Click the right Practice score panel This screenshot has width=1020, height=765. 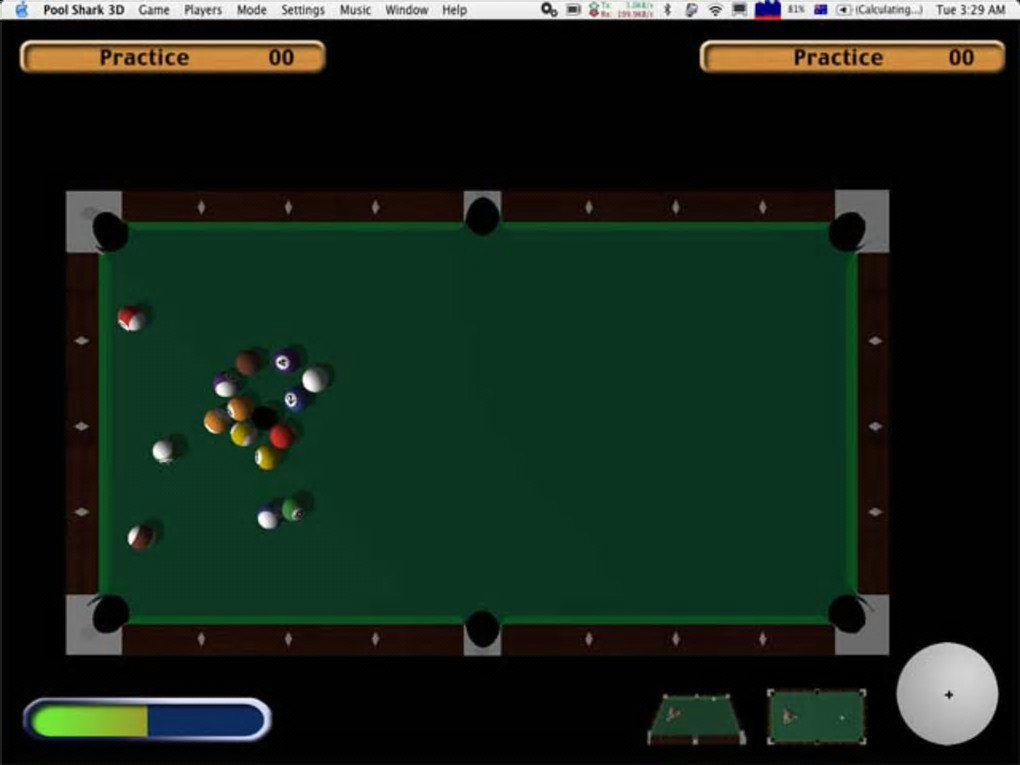852,57
